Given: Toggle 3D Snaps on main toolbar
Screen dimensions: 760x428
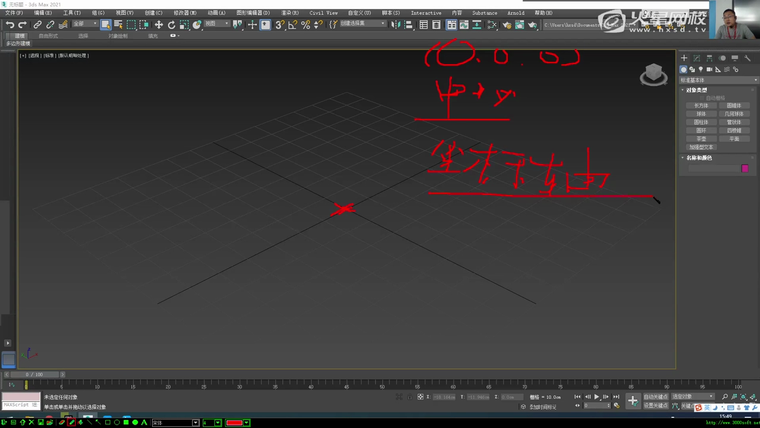Looking at the screenshot, I should 280,25.
